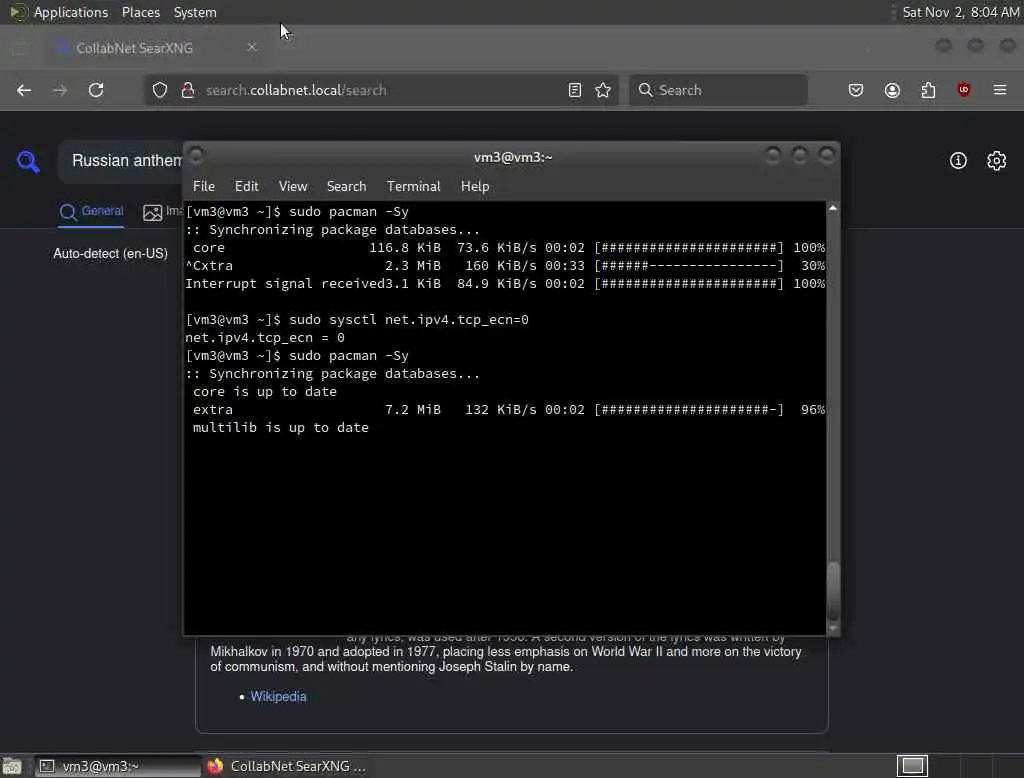Click the terminal title vm3@vm3:~

click(x=513, y=157)
